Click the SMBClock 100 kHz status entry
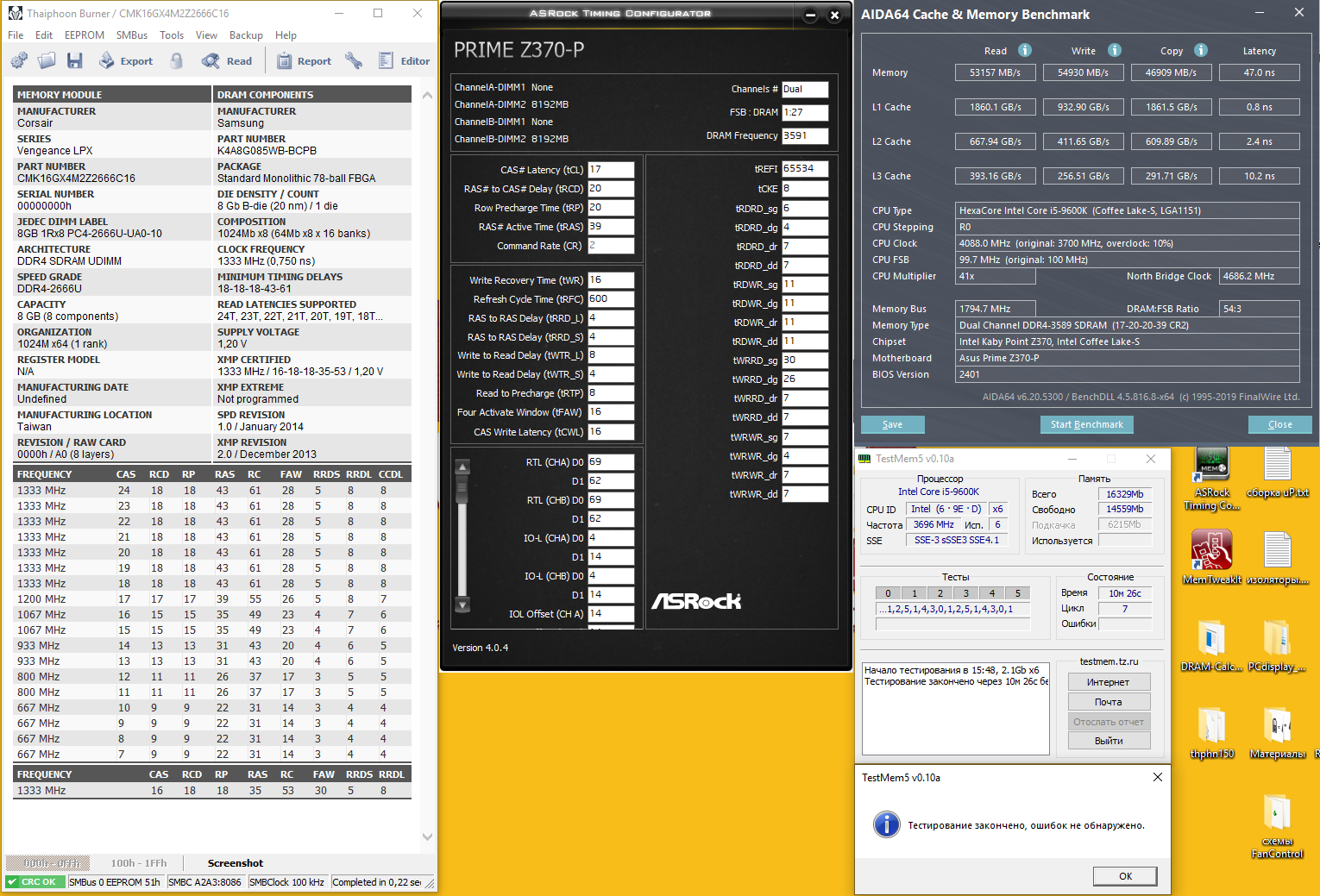Viewport: 1320px width, 896px height. tap(287, 882)
